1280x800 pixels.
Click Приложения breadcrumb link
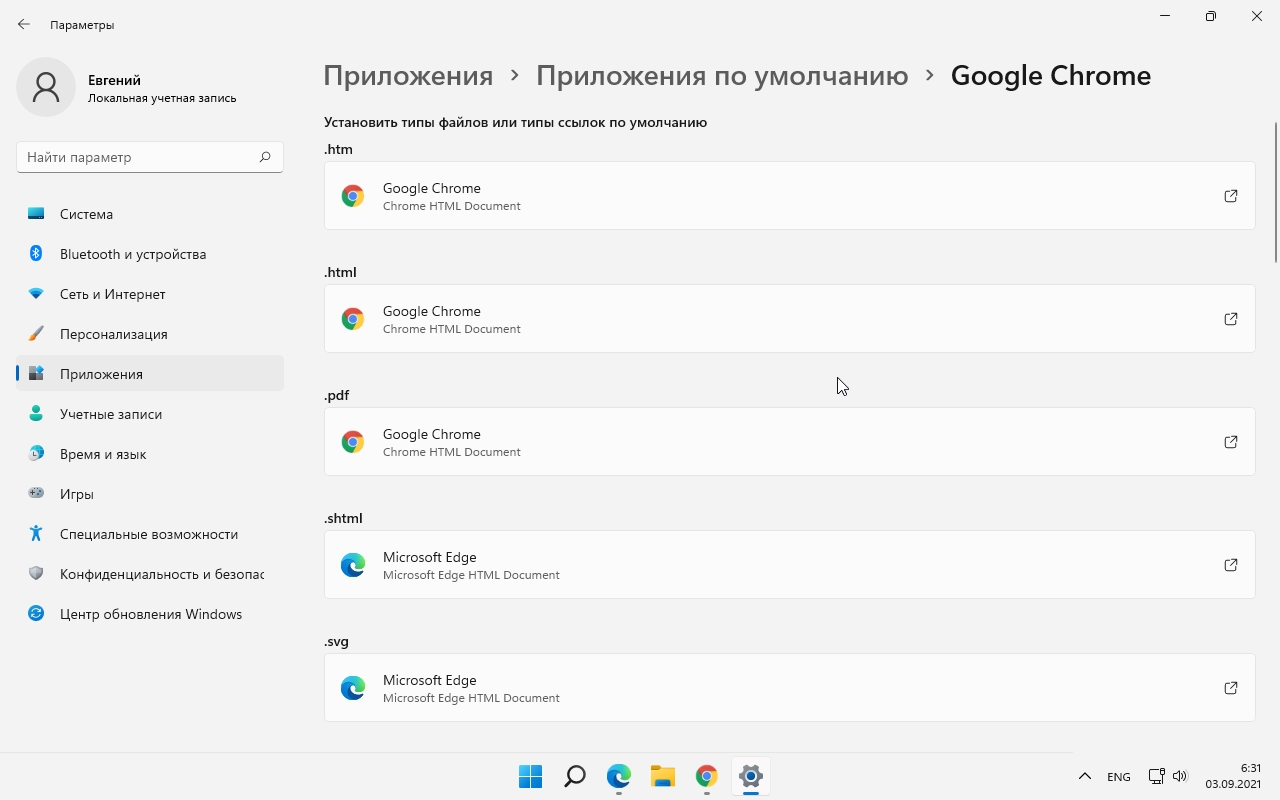click(x=408, y=76)
